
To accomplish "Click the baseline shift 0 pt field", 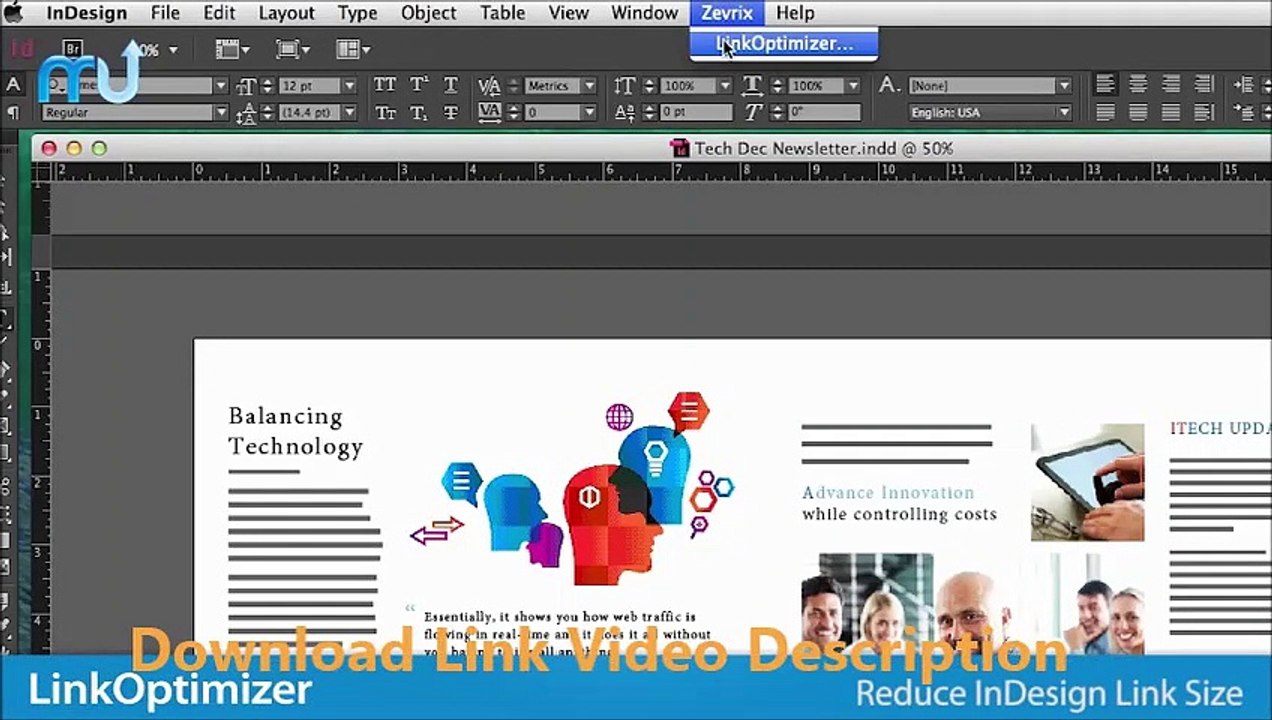I will tap(695, 113).
